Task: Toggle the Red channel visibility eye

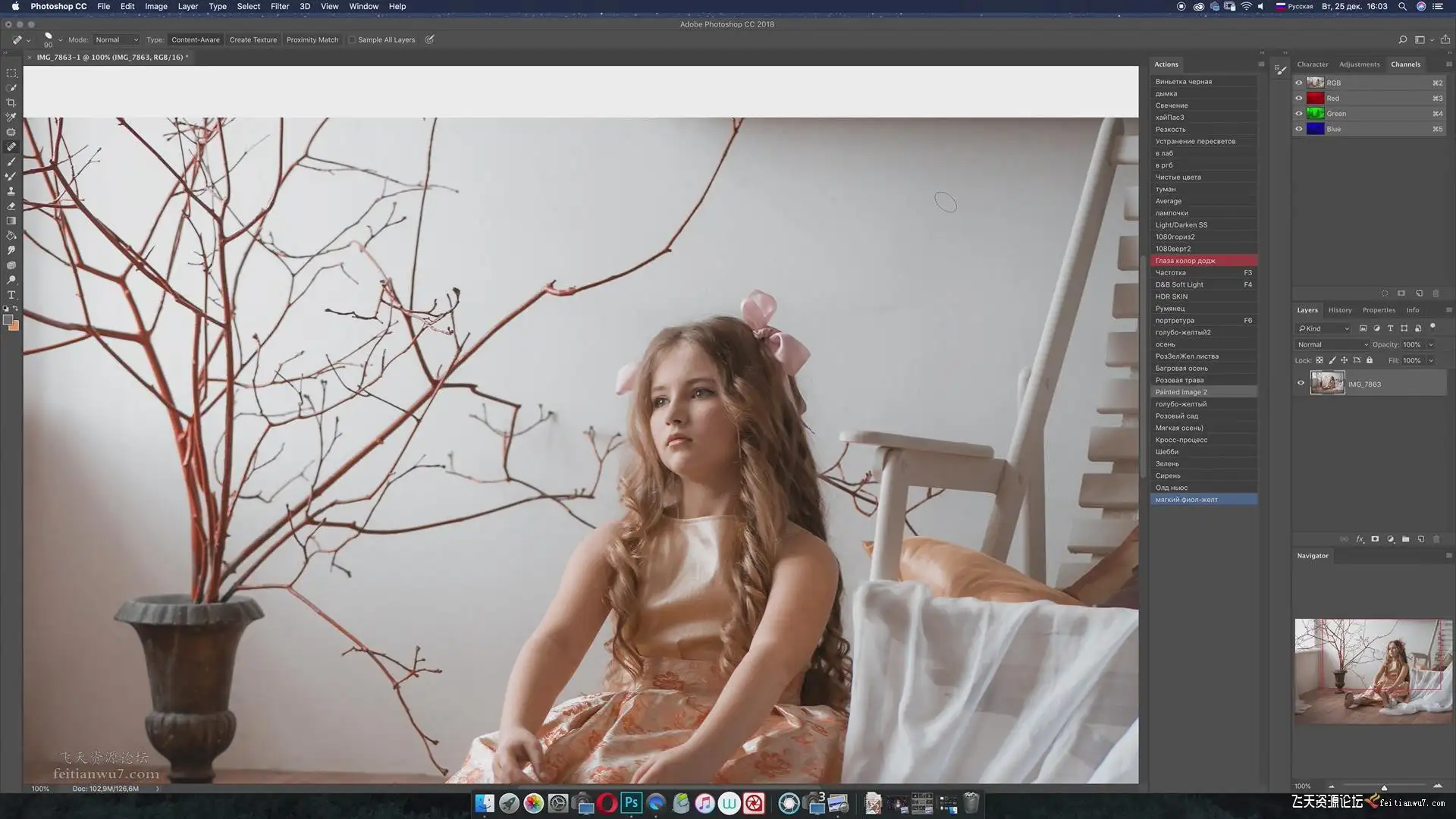Action: tap(1298, 99)
